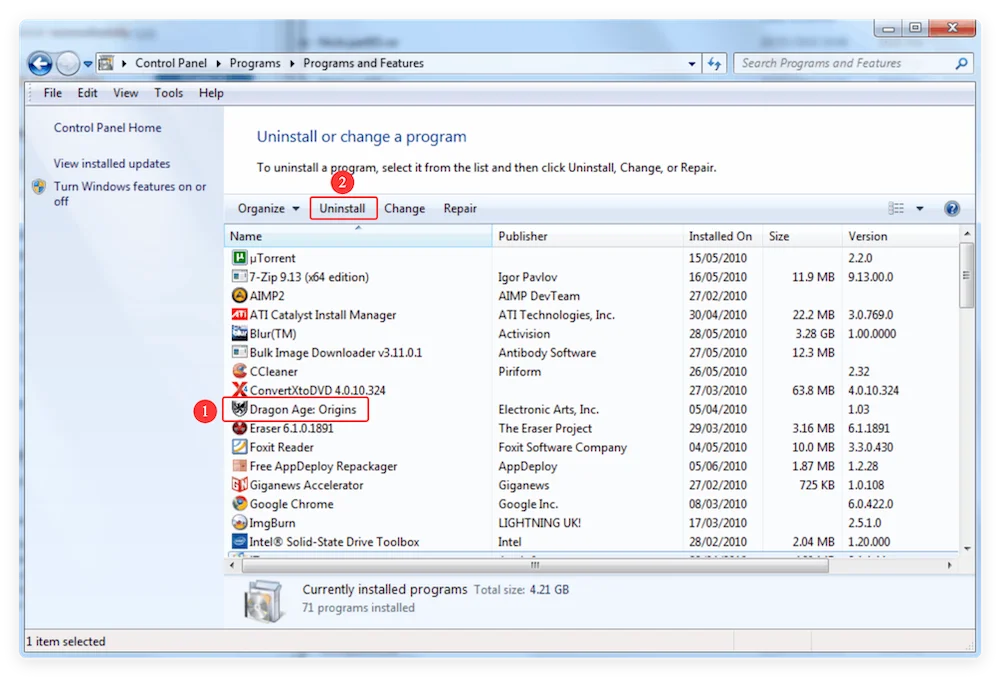Click the horizontal scroll right arrow

[950, 565]
